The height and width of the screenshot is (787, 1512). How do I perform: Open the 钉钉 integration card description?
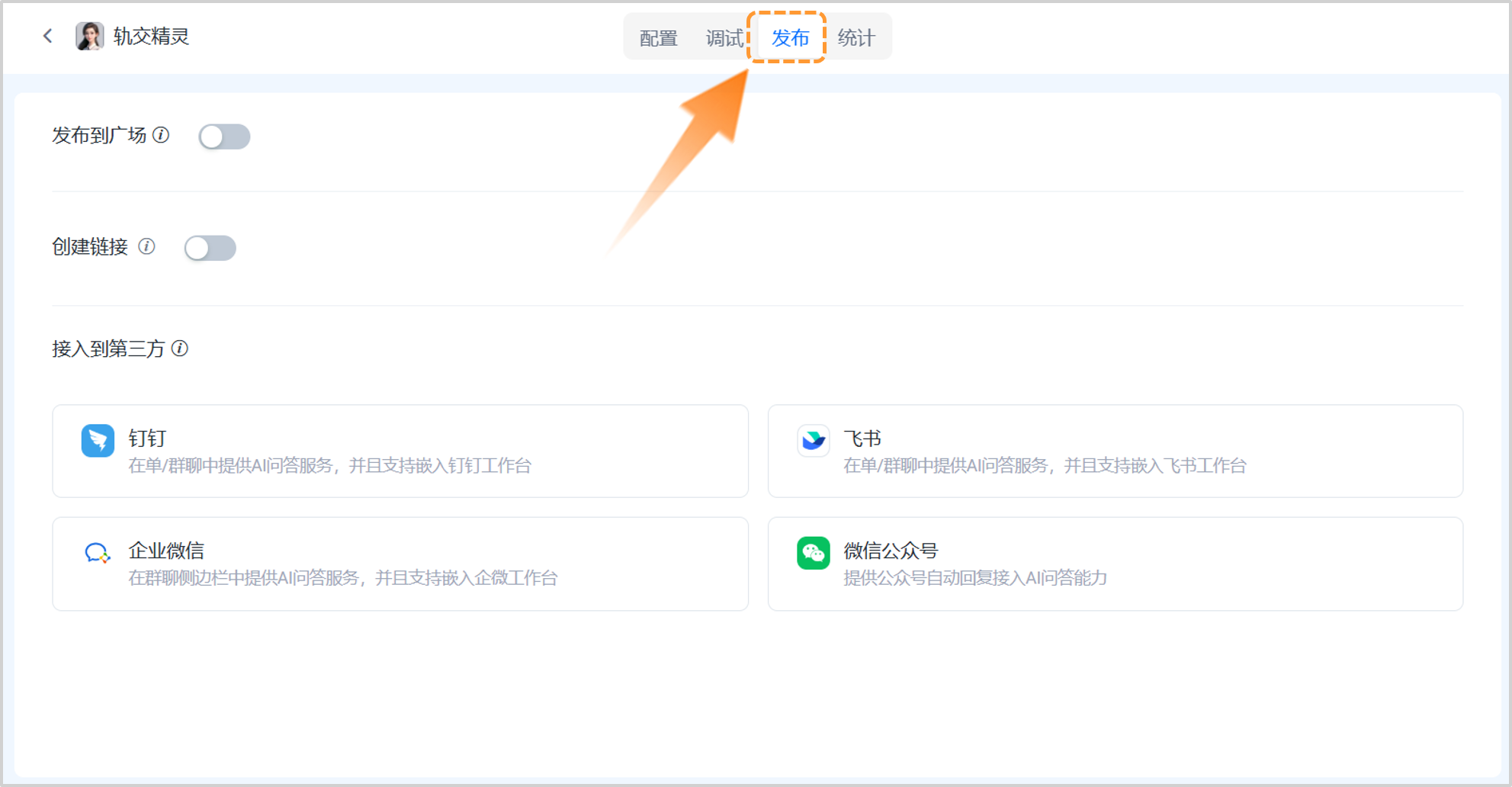tap(329, 466)
